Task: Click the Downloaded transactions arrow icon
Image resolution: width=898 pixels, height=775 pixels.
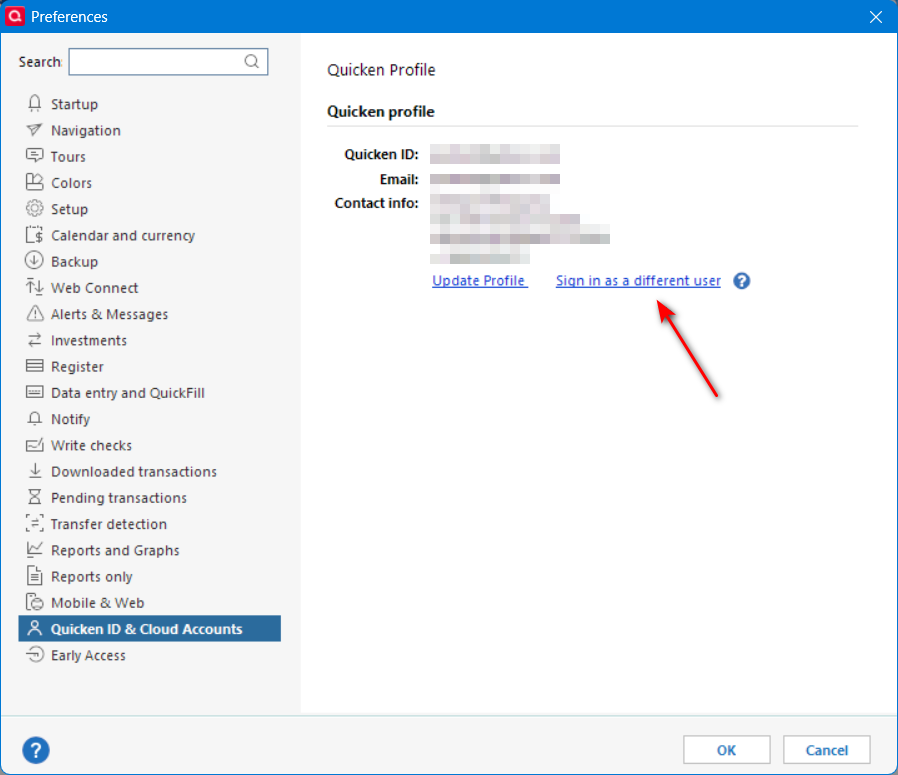Action: click(x=34, y=471)
